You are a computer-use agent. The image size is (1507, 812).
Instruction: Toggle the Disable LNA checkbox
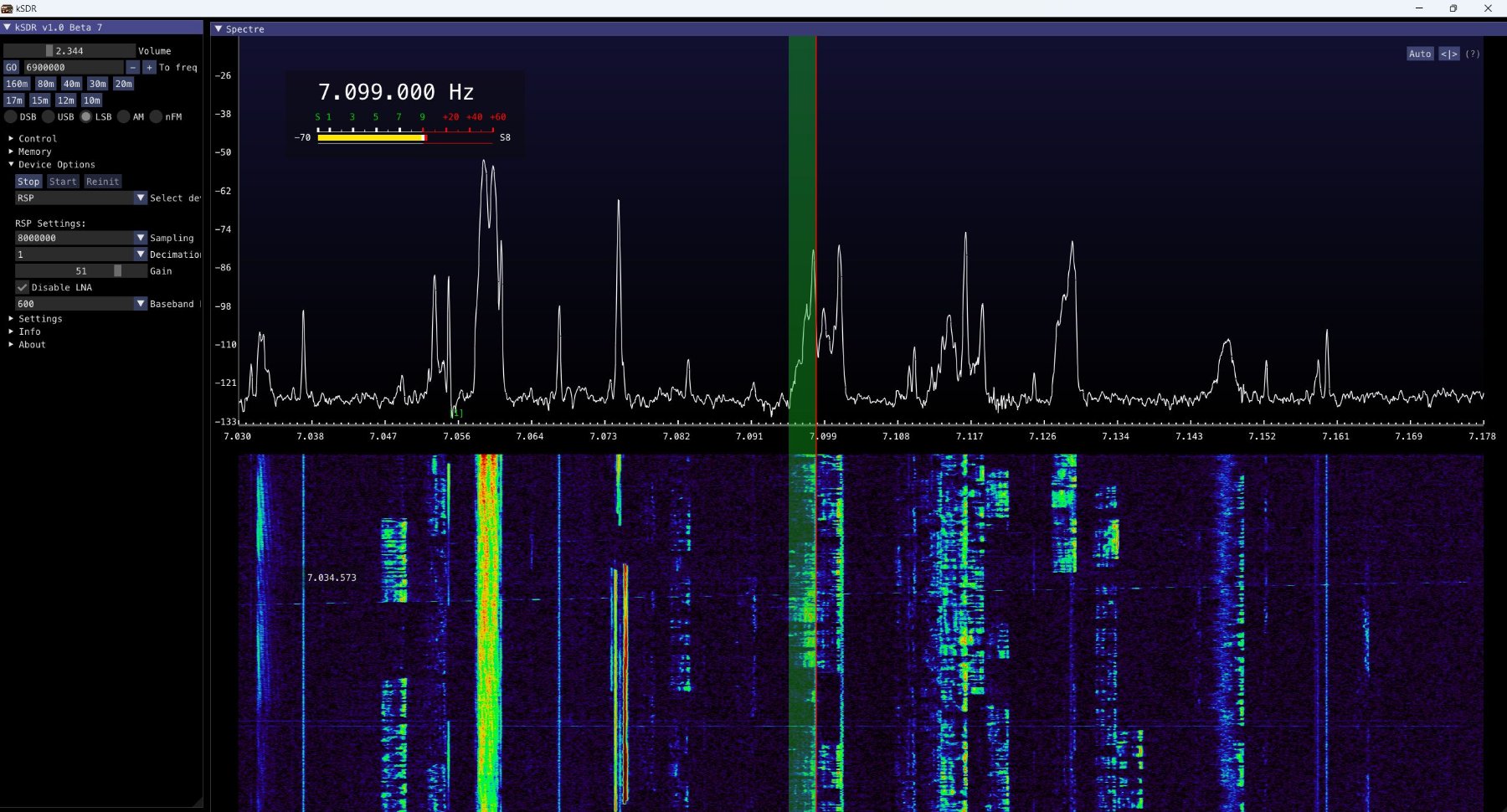[23, 287]
